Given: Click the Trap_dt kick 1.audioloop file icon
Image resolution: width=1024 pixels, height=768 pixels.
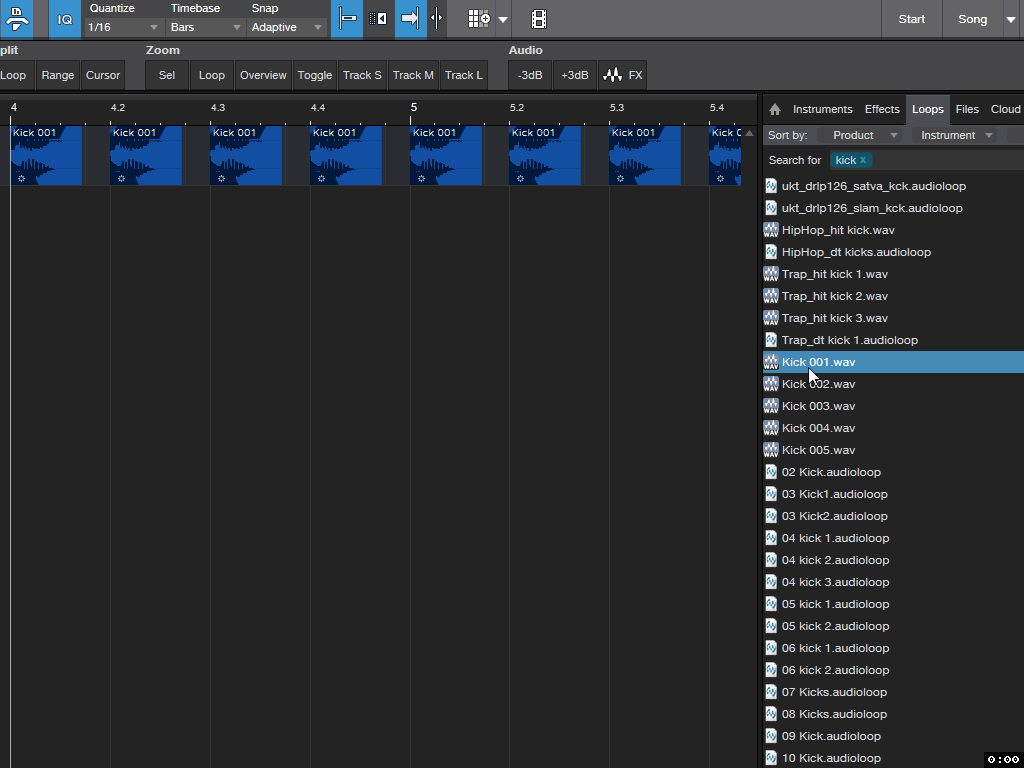Looking at the screenshot, I should pyautogui.click(x=771, y=340).
